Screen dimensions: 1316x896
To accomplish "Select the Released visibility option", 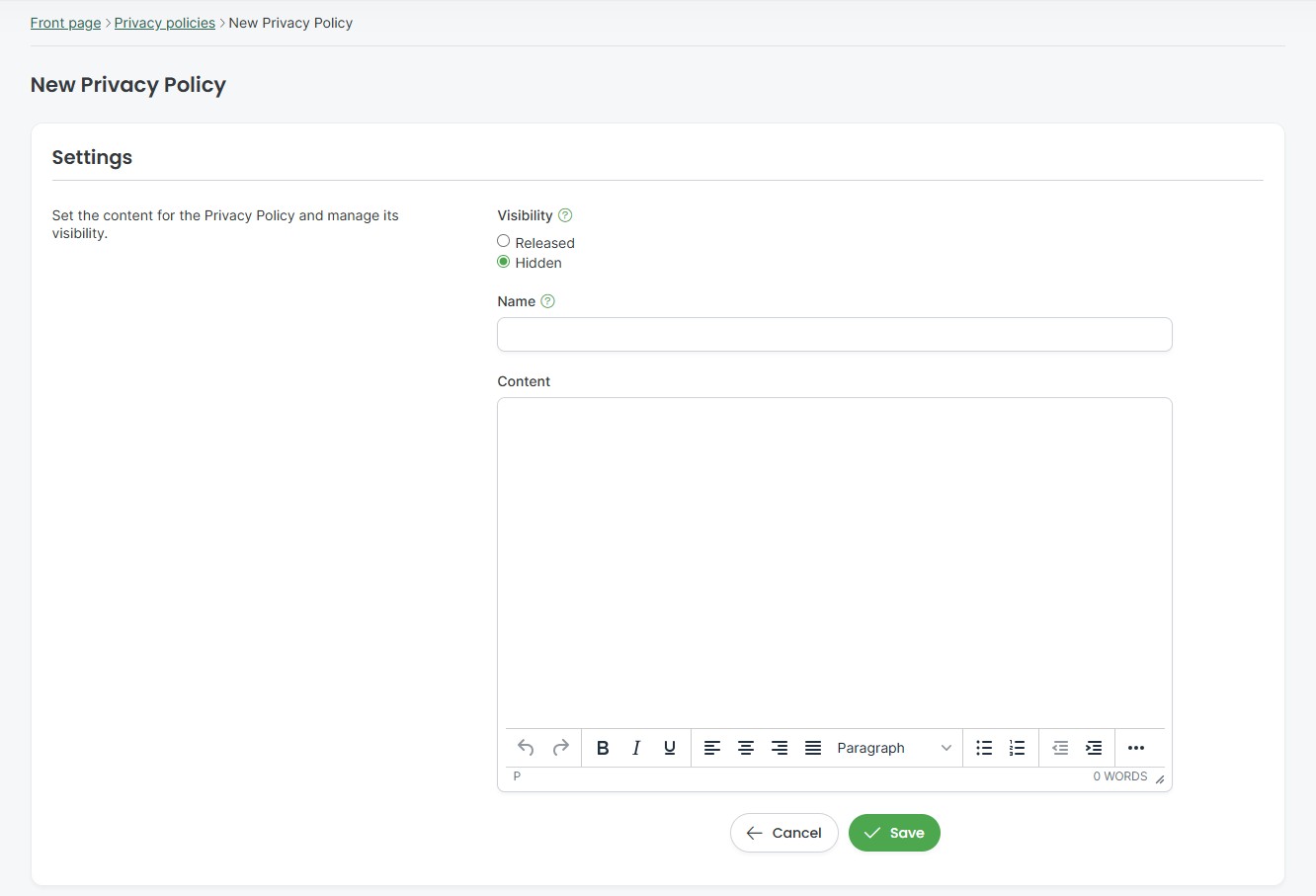I will [504, 241].
